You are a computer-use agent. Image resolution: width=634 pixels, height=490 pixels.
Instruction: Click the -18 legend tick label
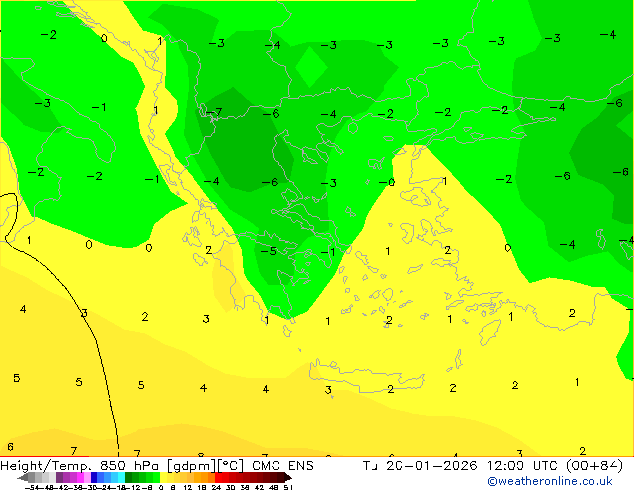[120, 488]
